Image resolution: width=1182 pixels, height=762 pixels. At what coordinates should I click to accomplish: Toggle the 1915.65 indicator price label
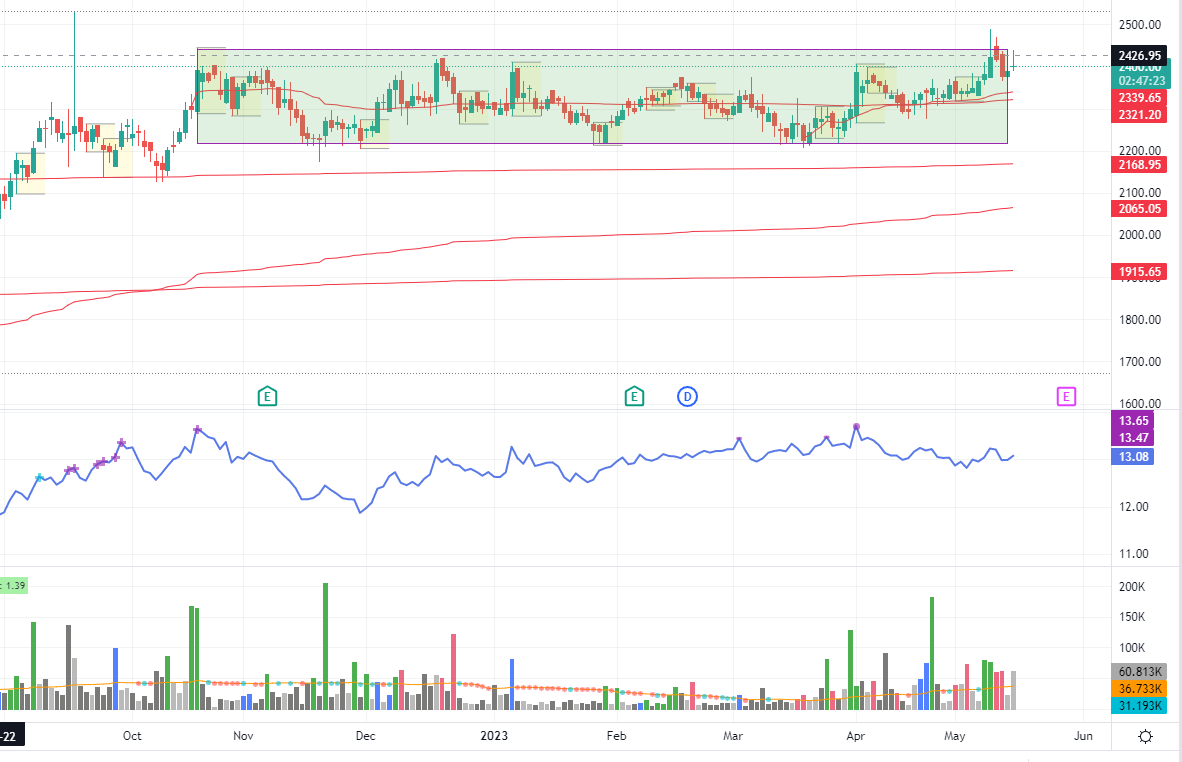(x=1139, y=270)
